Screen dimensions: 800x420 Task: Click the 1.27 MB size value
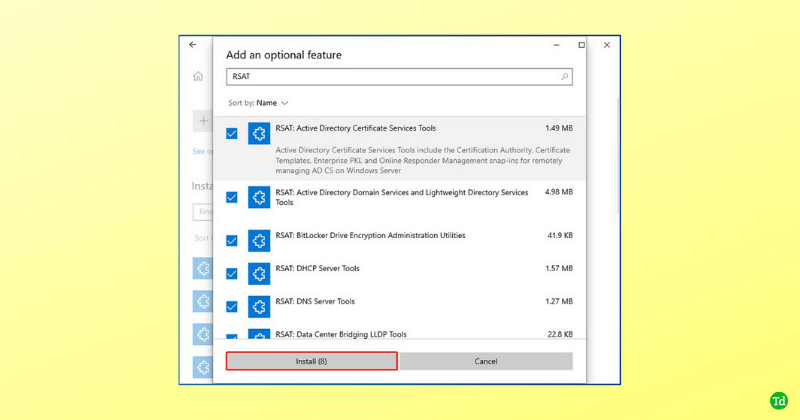pos(559,302)
